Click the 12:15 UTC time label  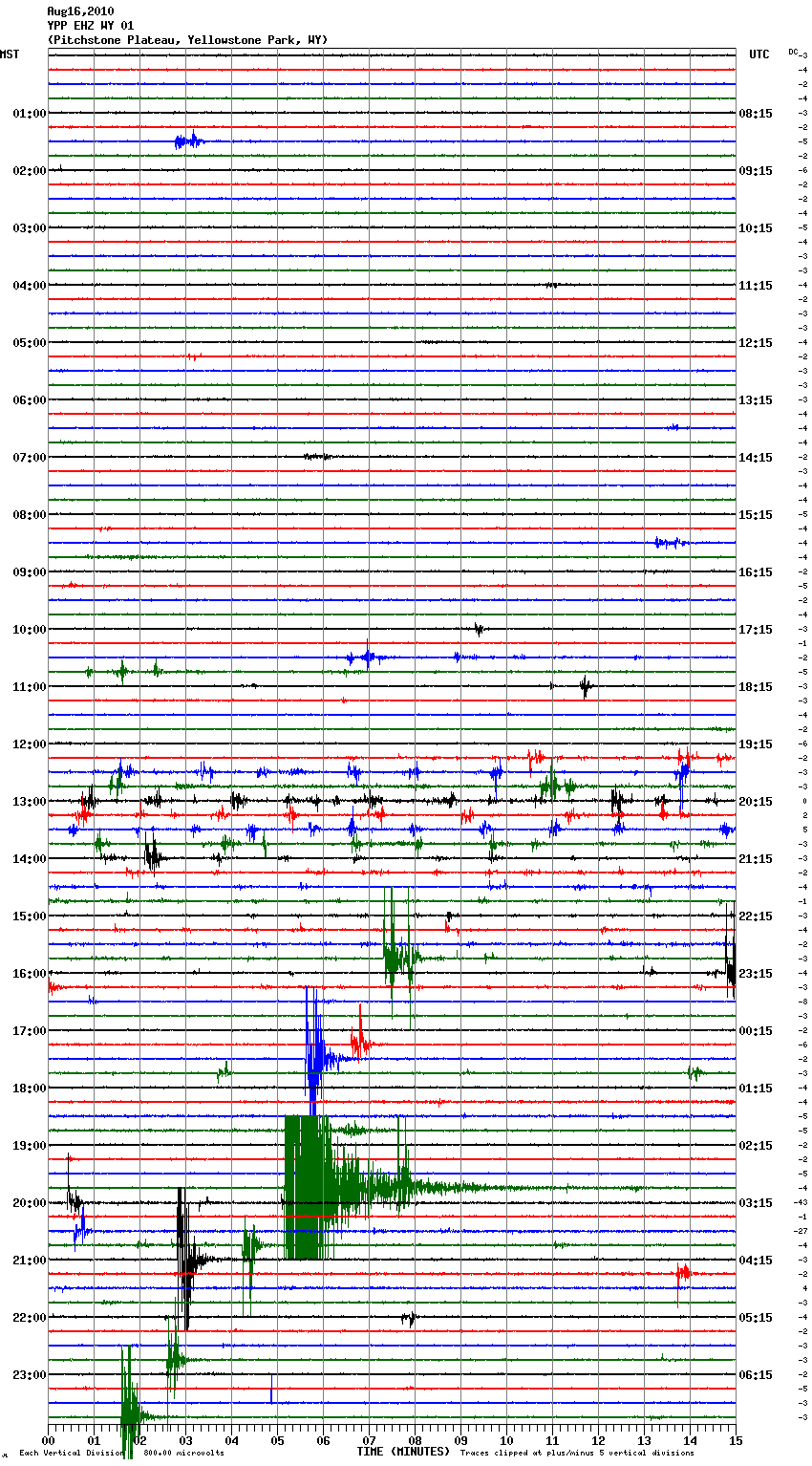click(756, 343)
